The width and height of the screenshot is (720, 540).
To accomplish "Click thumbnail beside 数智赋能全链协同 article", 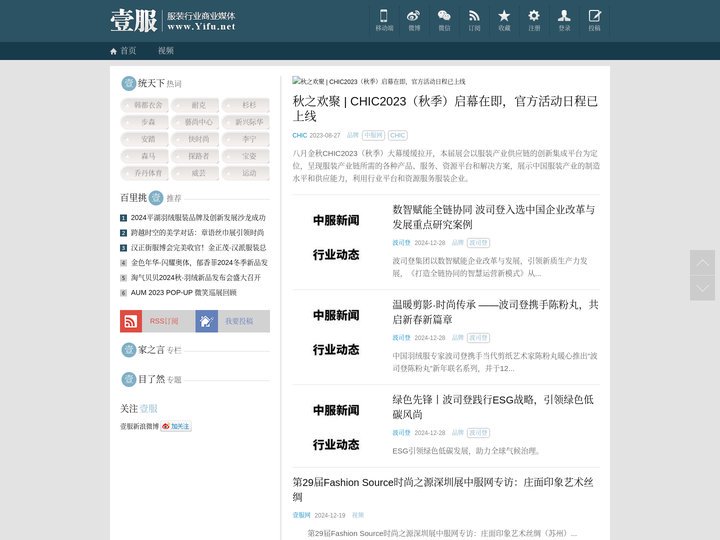I will [x=336, y=237].
